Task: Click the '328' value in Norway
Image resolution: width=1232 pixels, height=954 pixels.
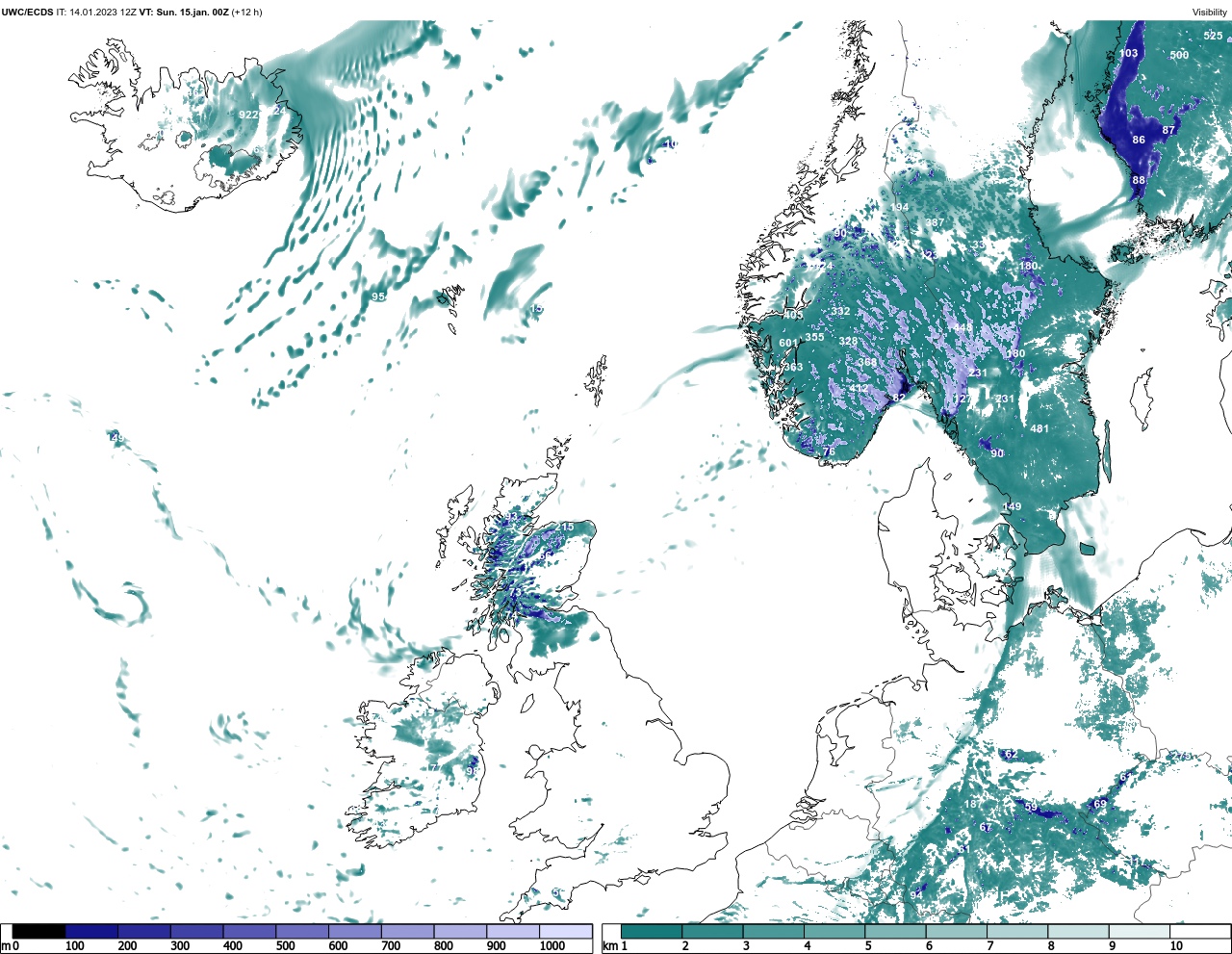Action: 848,342
